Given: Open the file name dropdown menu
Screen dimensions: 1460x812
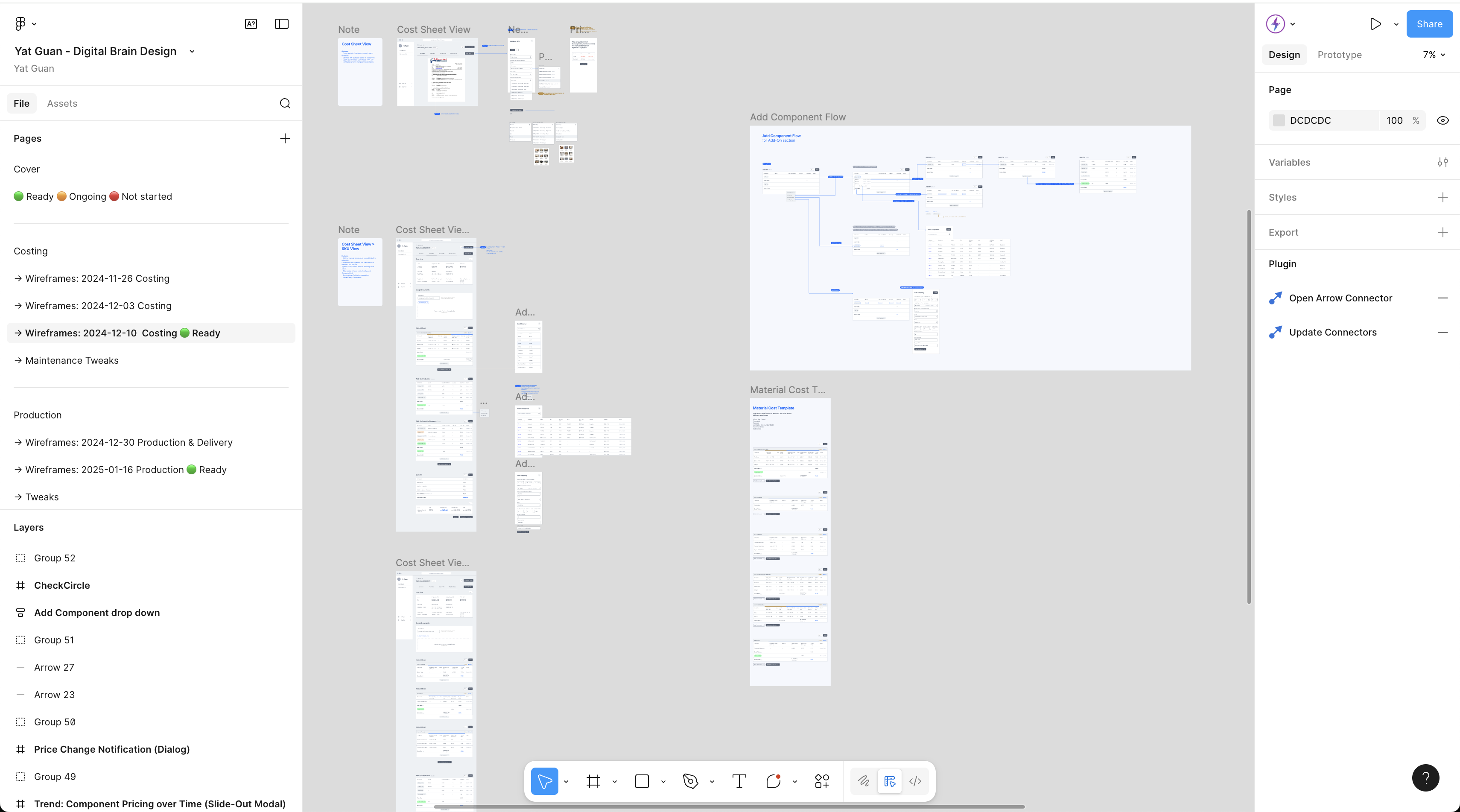Looking at the screenshot, I should coord(192,51).
